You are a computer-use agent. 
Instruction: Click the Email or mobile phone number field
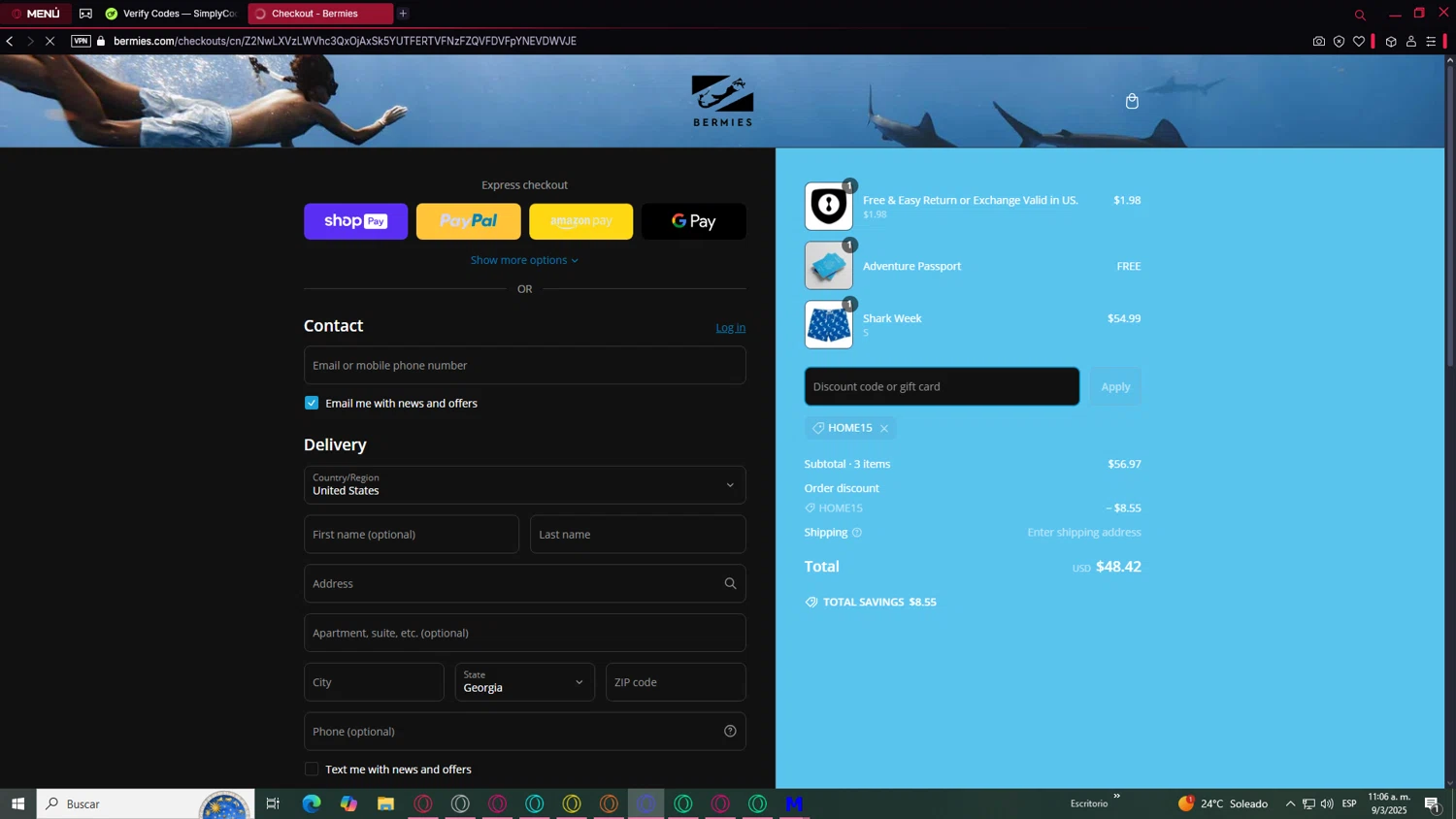point(524,365)
